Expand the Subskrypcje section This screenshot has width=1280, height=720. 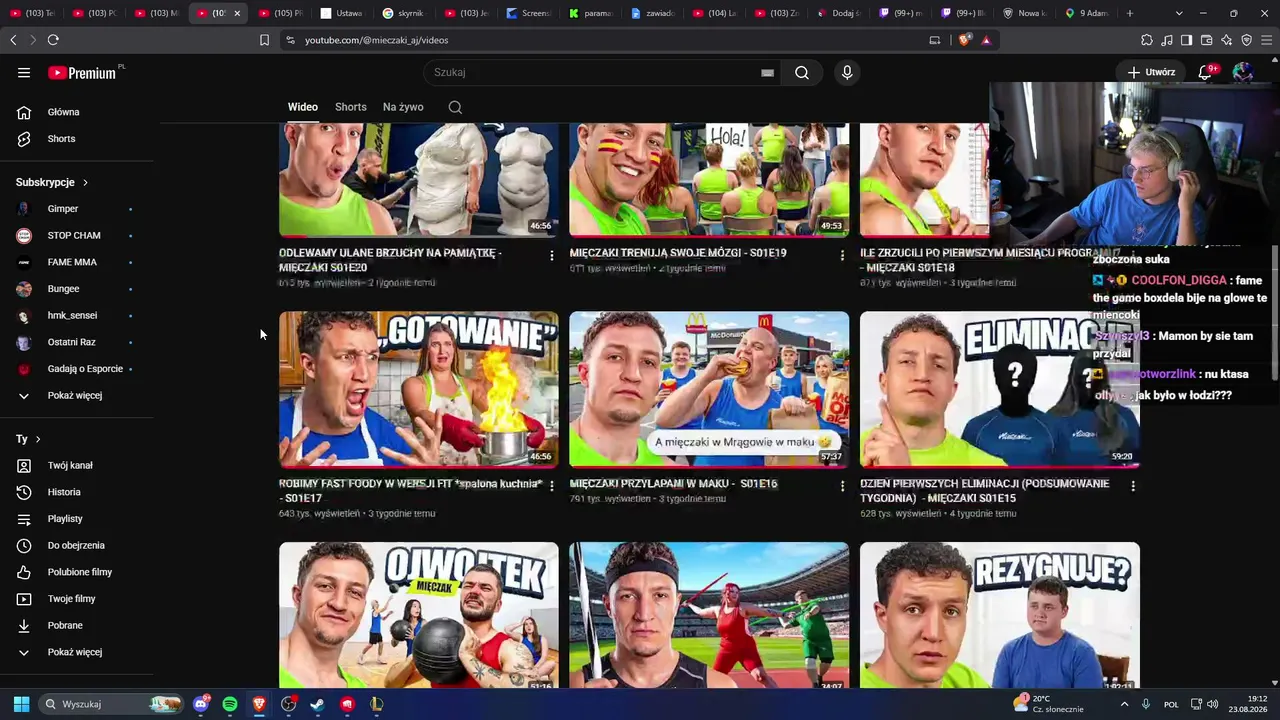(x=52, y=183)
